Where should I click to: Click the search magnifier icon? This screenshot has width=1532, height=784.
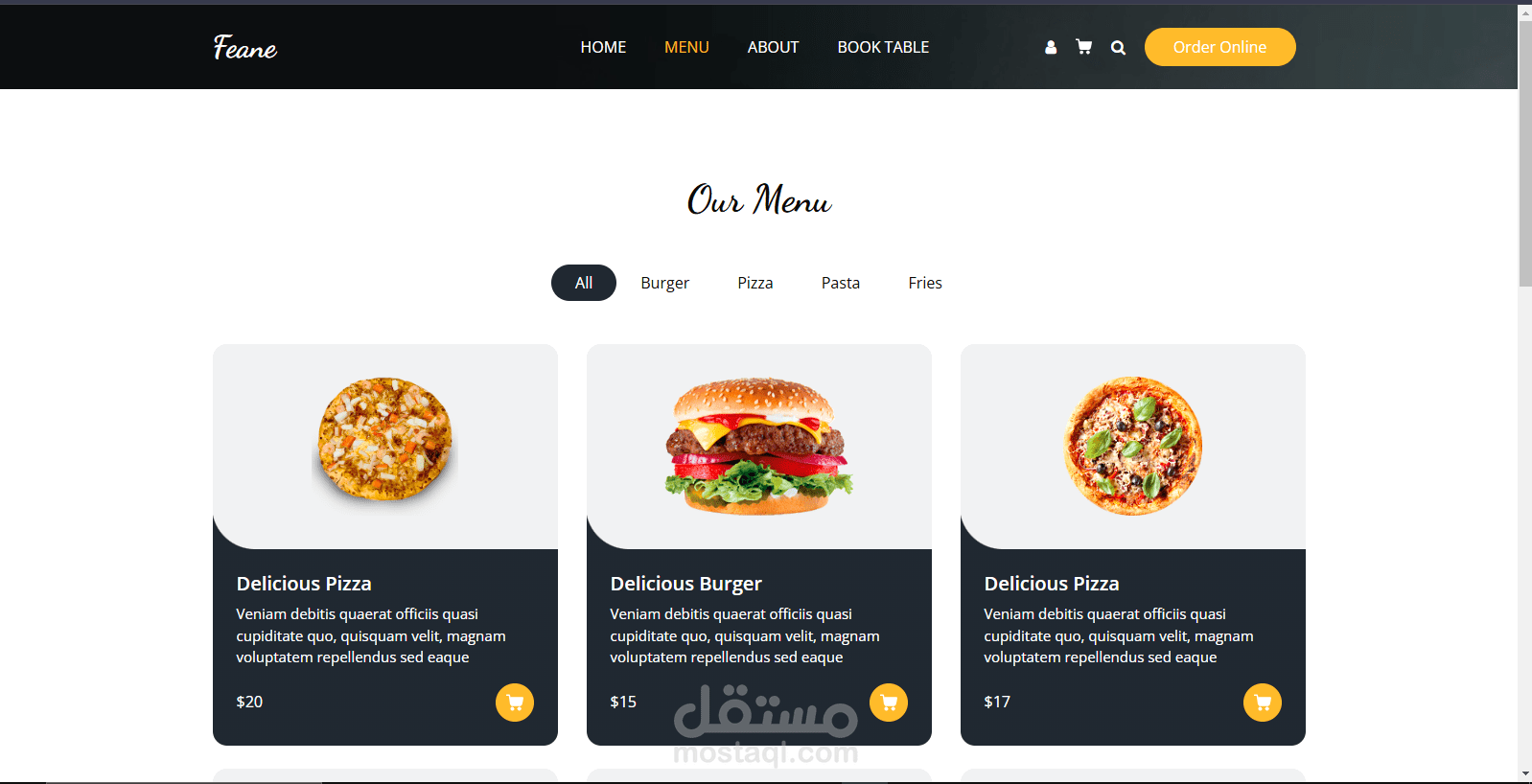(x=1118, y=47)
